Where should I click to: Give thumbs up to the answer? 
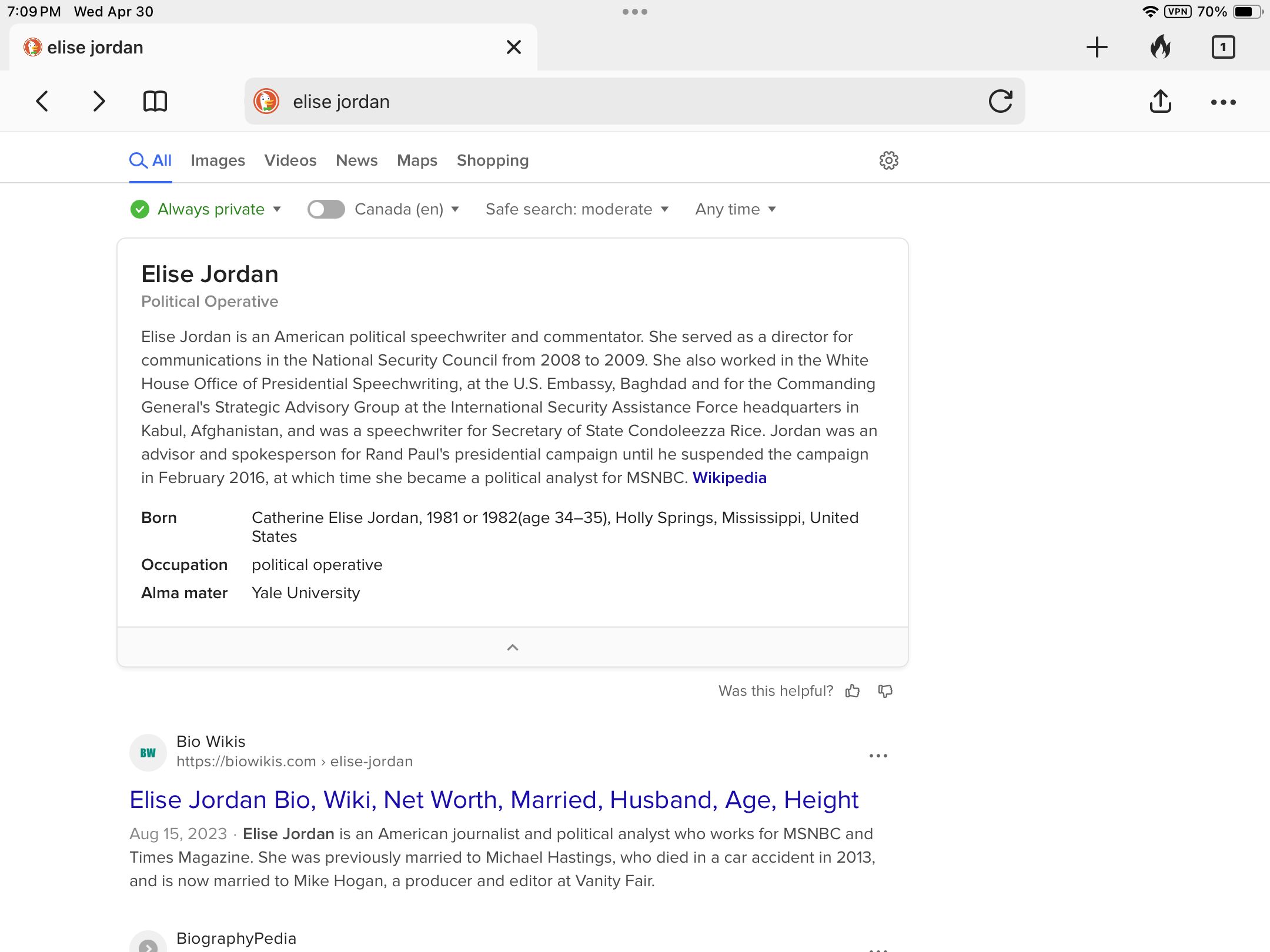tap(853, 691)
